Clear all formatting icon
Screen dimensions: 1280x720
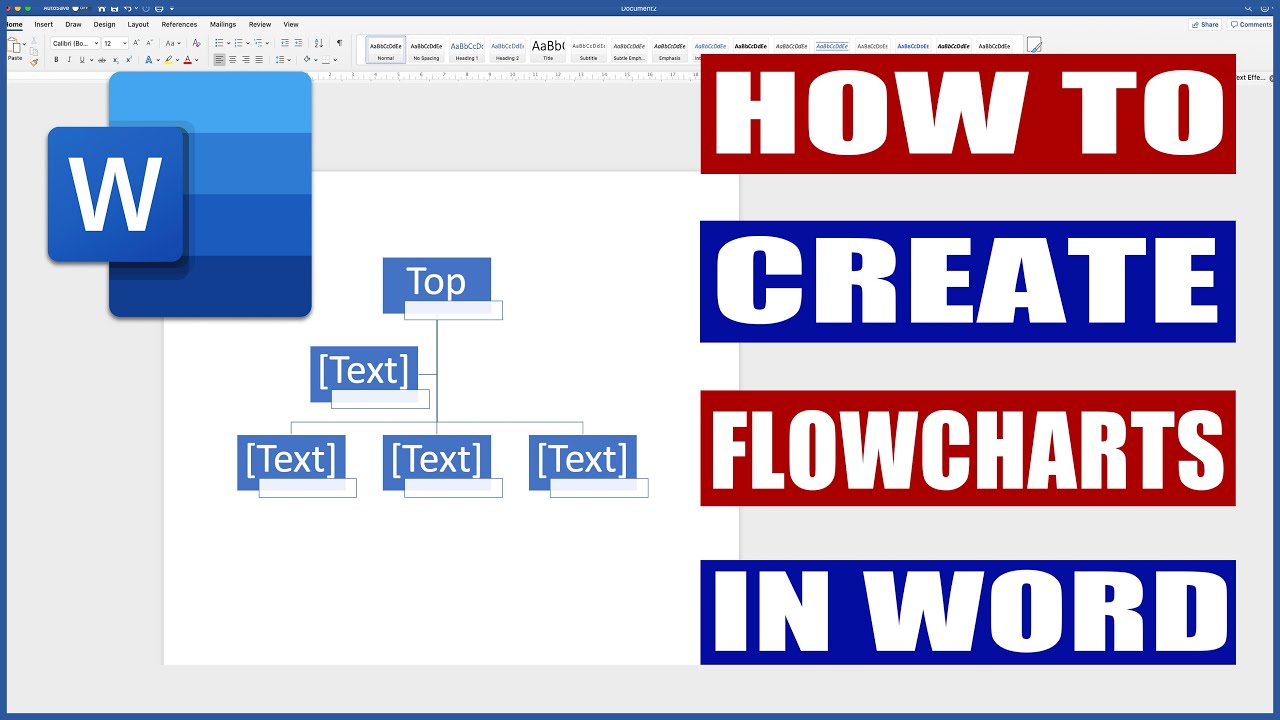196,43
